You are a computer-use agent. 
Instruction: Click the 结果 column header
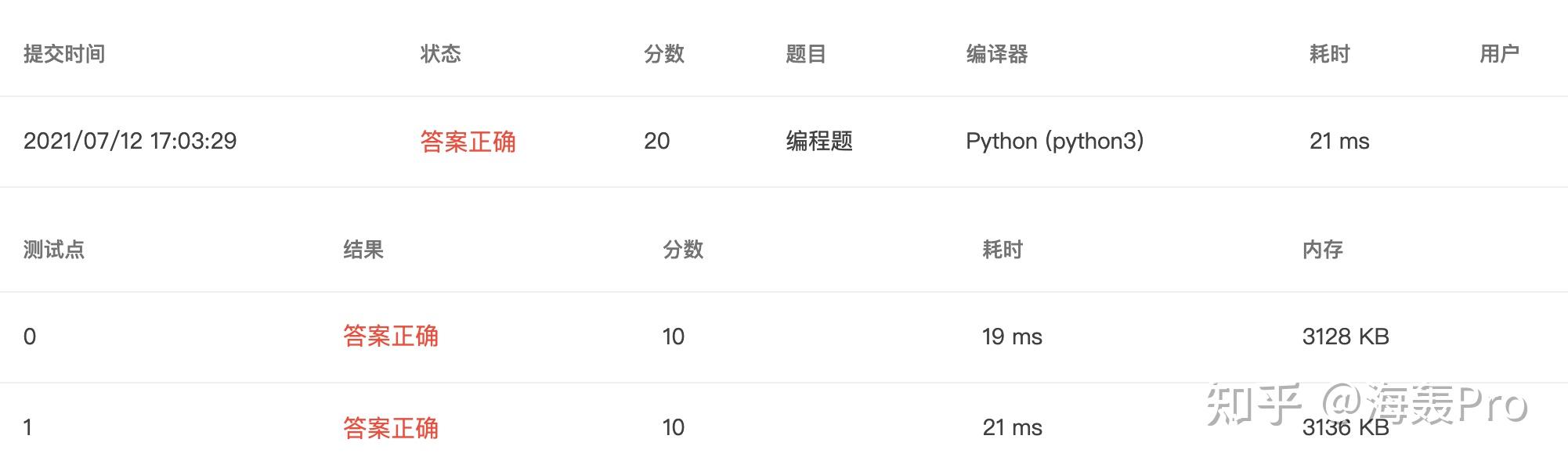(363, 250)
